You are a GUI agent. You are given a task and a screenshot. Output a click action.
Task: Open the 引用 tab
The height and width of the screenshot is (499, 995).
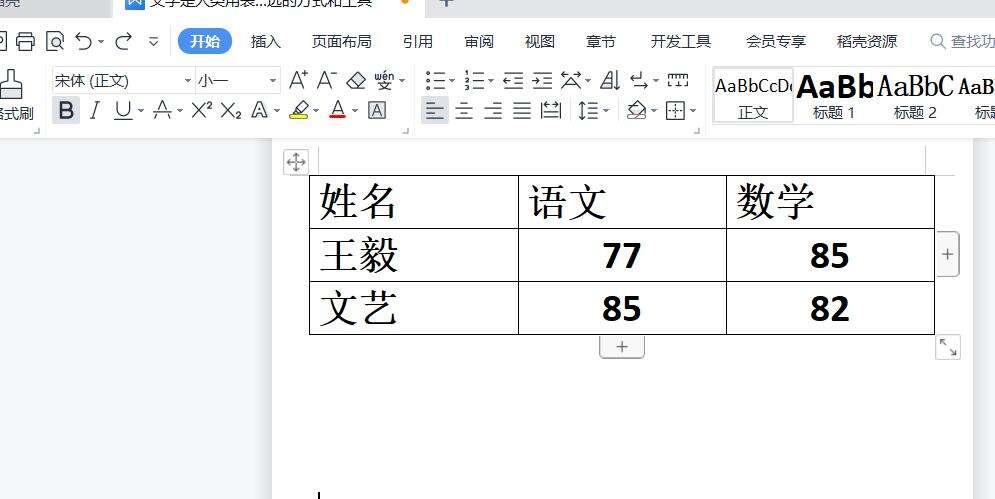418,41
